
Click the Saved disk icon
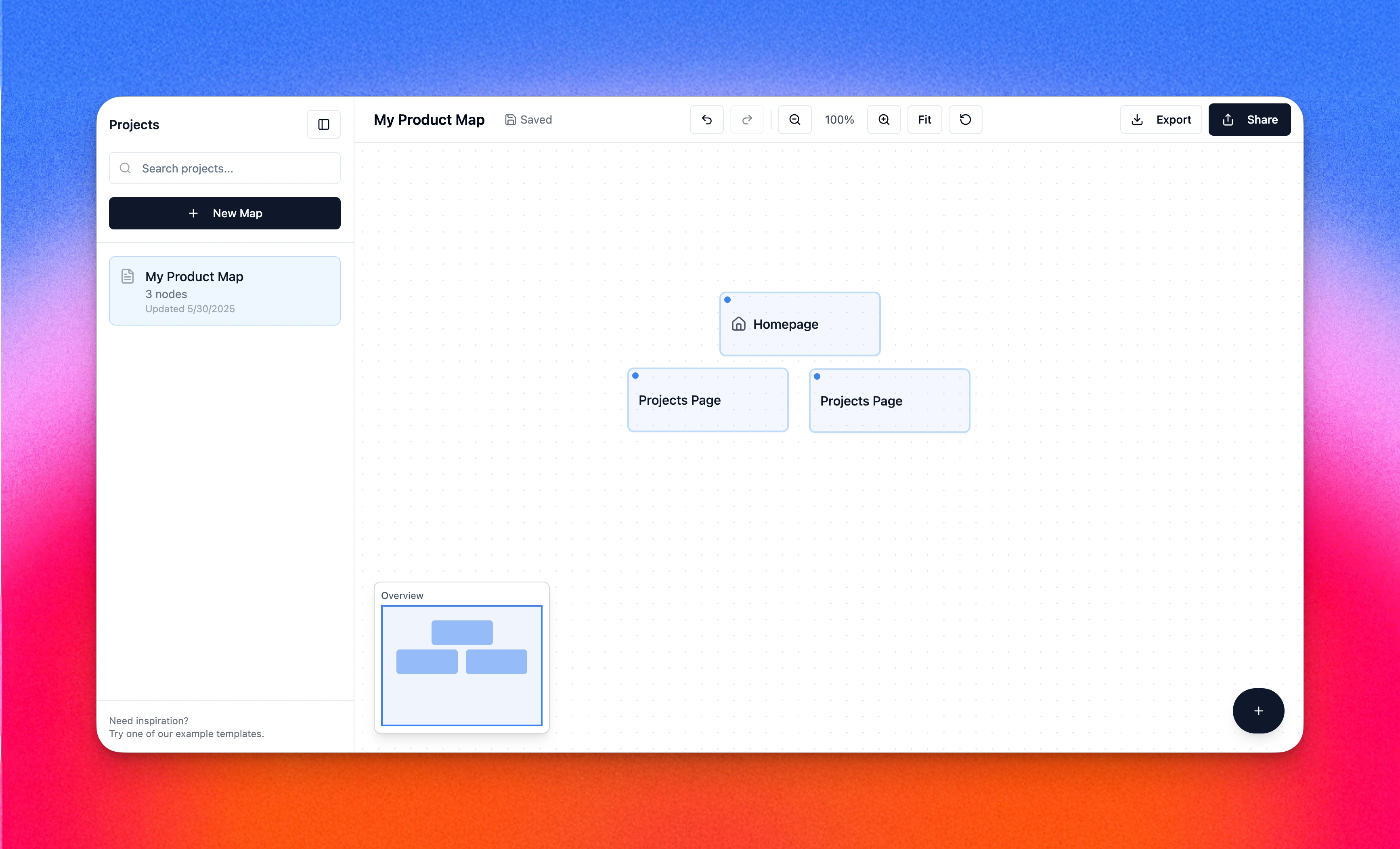(510, 120)
